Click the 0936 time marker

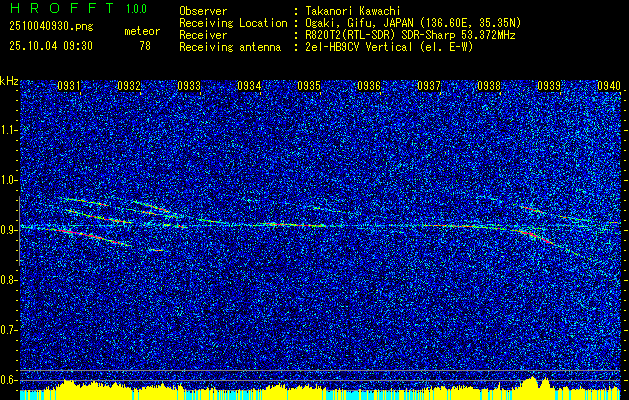(x=369, y=85)
